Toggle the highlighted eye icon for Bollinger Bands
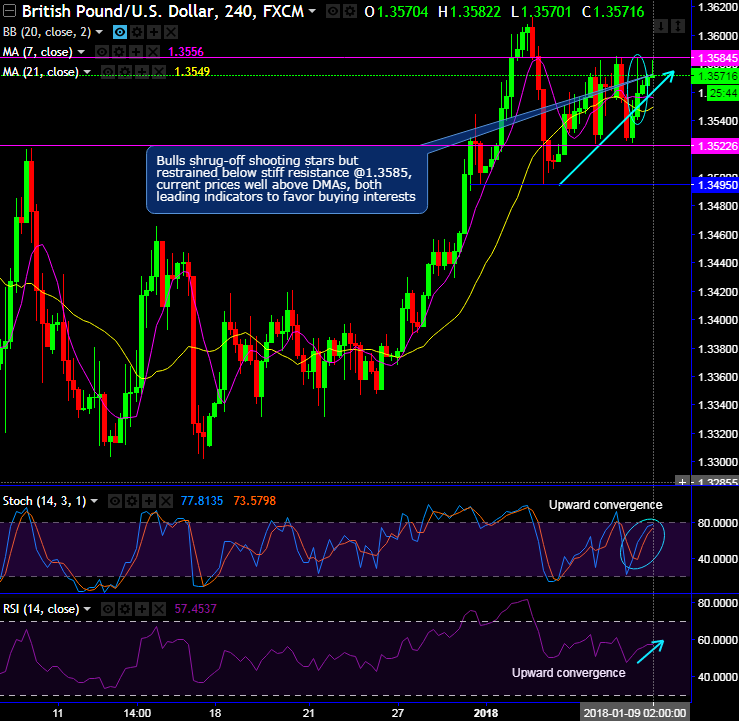 pos(120,32)
